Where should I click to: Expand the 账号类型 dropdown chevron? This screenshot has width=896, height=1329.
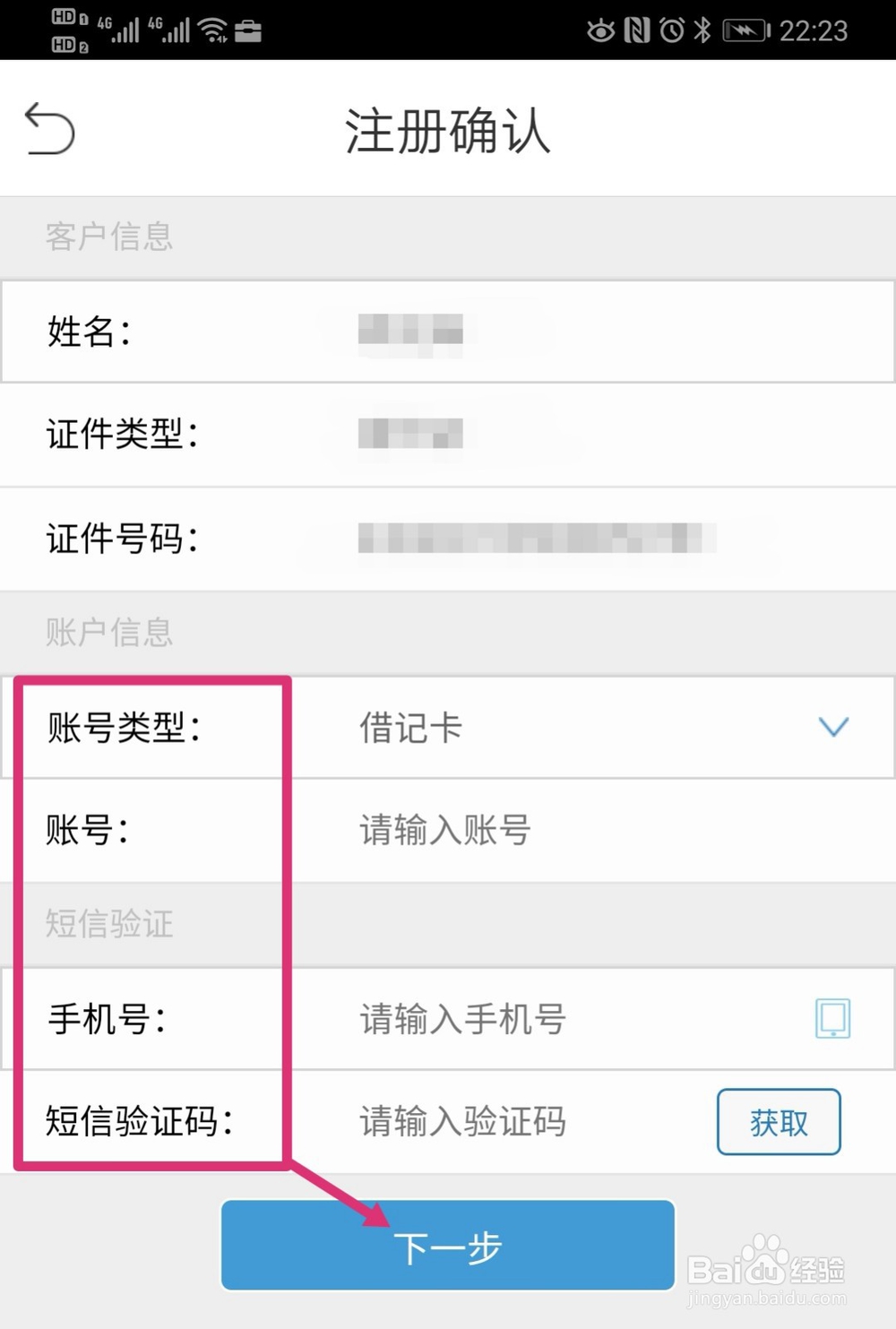pos(833,727)
